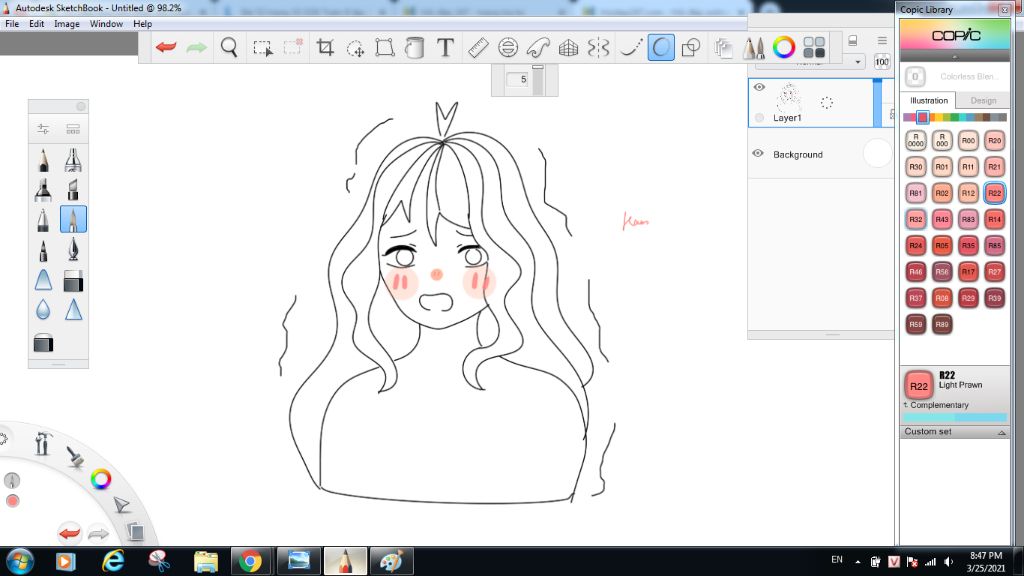Open Internet Explorer from taskbar
The image size is (1024, 576).
[113, 562]
